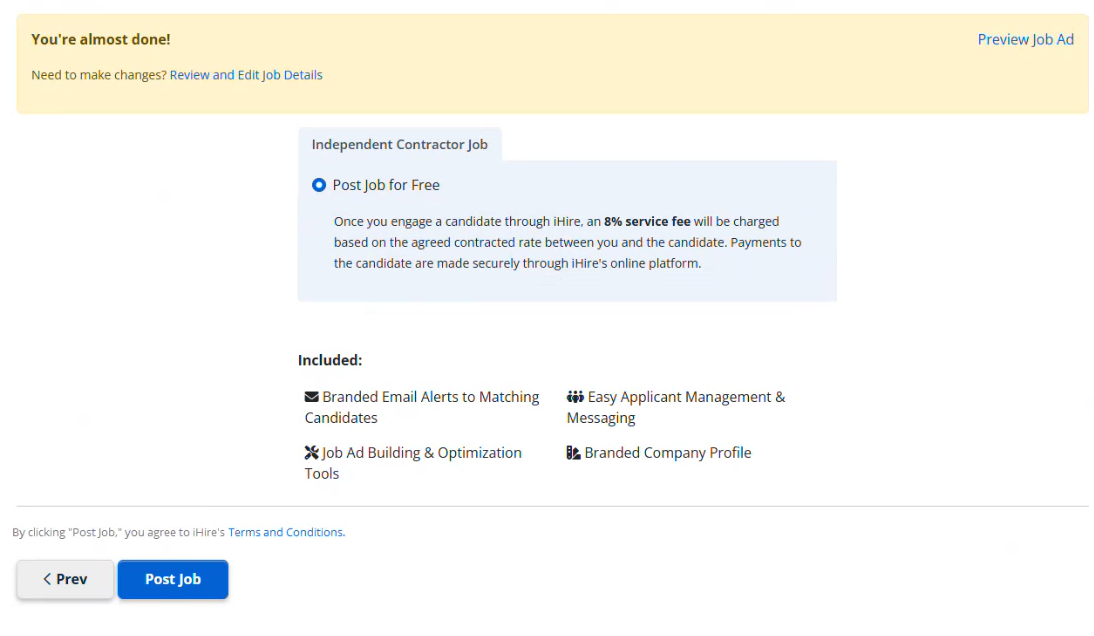Click the envelope icon for Branded Email Alerts
Screen dimensions: 1094x636
coord(311,397)
